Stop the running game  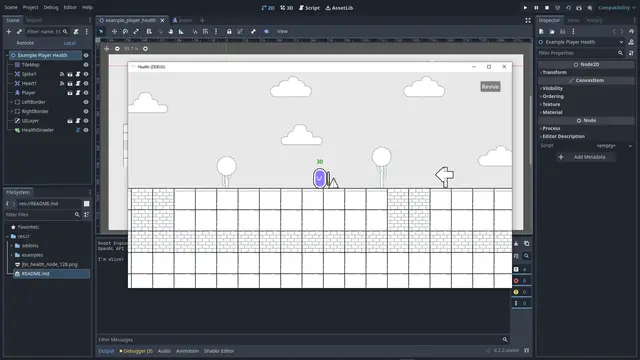[547, 8]
